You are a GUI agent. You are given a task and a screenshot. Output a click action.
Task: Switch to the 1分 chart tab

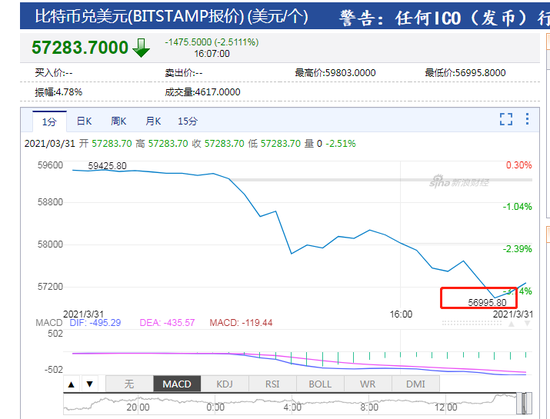click(49, 122)
